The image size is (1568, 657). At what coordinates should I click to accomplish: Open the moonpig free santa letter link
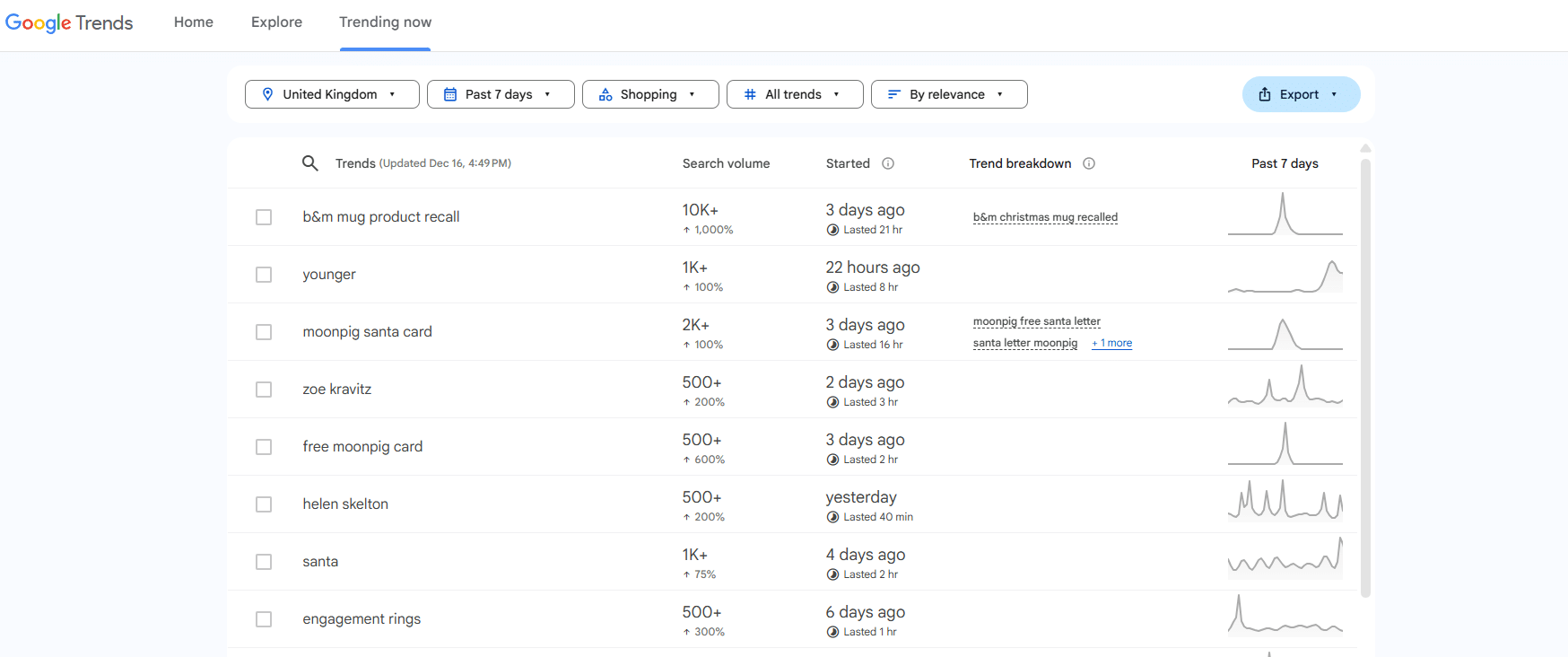click(1037, 321)
